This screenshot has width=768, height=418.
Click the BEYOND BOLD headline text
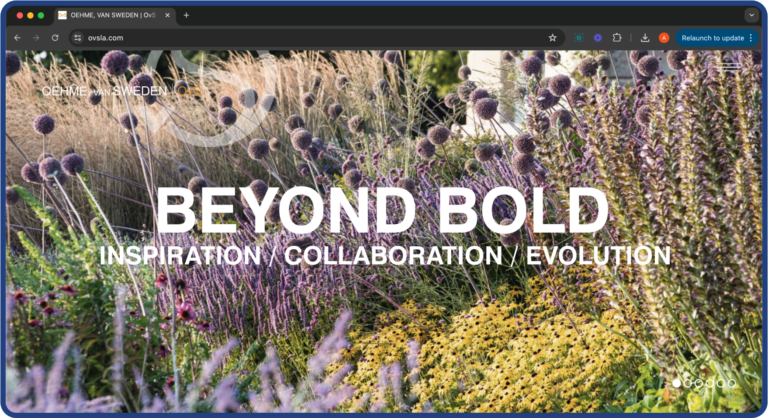coord(382,211)
